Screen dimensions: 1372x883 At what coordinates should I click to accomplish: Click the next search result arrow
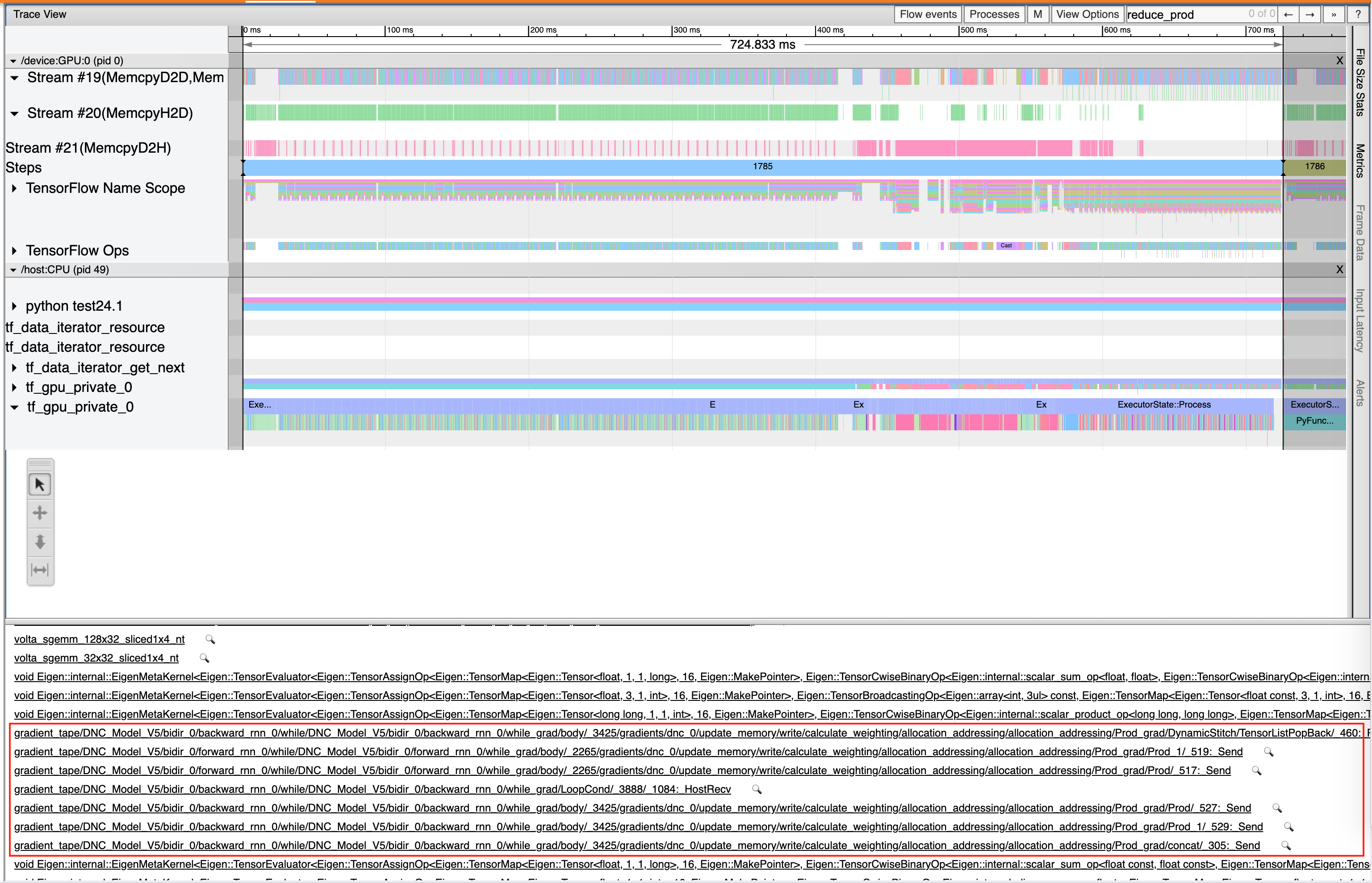pyautogui.click(x=1310, y=14)
